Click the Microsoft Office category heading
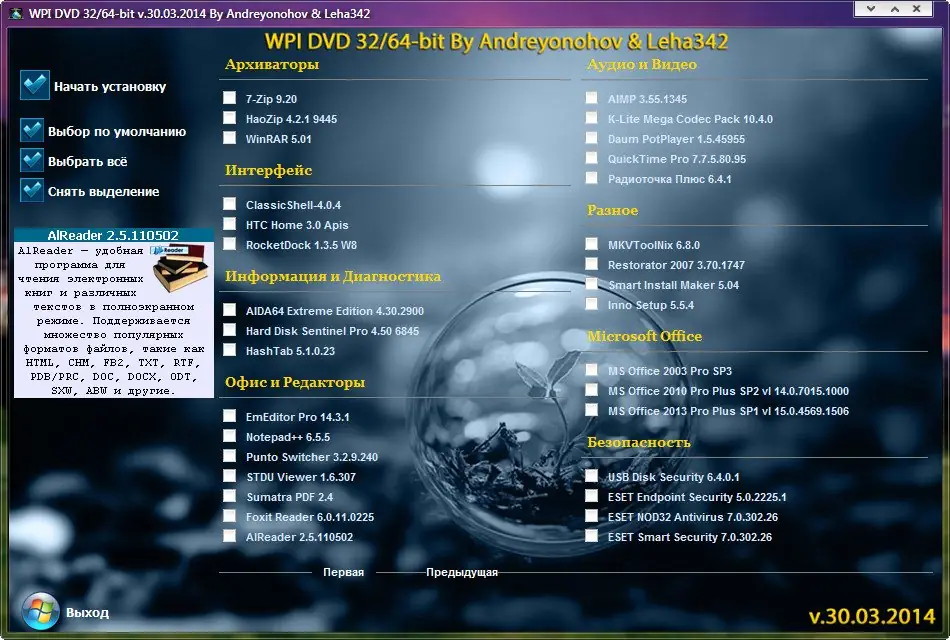The height and width of the screenshot is (640, 950). [x=645, y=336]
